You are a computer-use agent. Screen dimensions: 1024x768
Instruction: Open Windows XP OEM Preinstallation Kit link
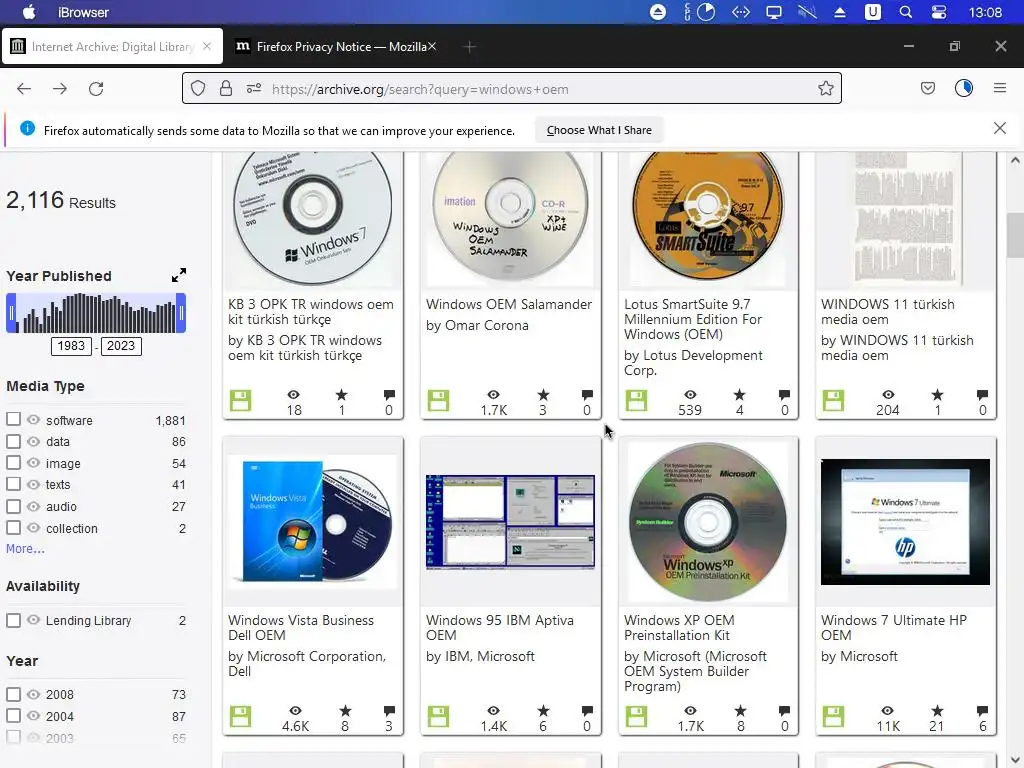[x=679, y=628]
